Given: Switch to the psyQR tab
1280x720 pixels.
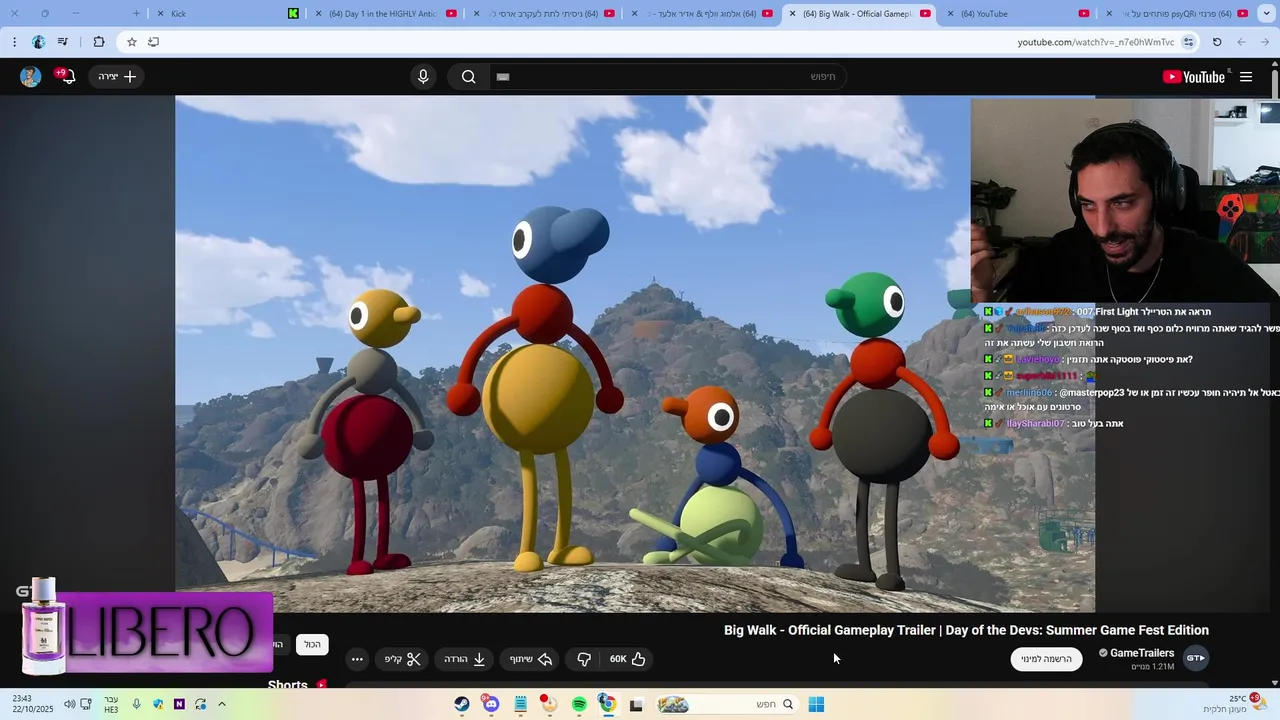Looking at the screenshot, I should pyautogui.click(x=1175, y=14).
